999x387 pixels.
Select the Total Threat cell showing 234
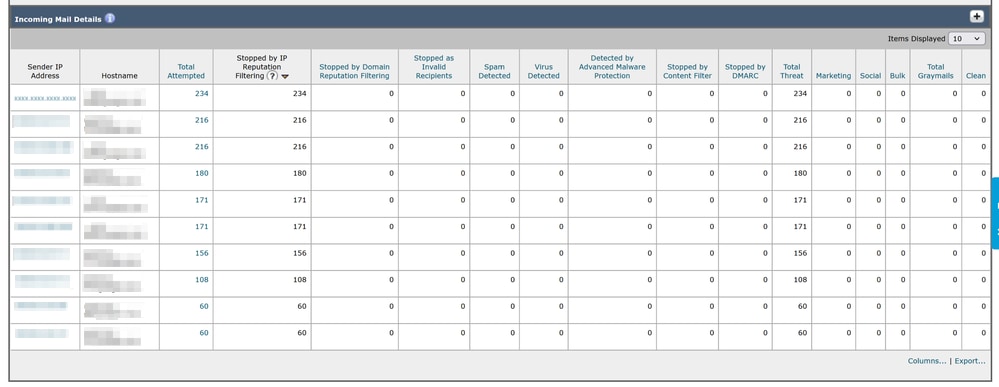click(x=791, y=98)
